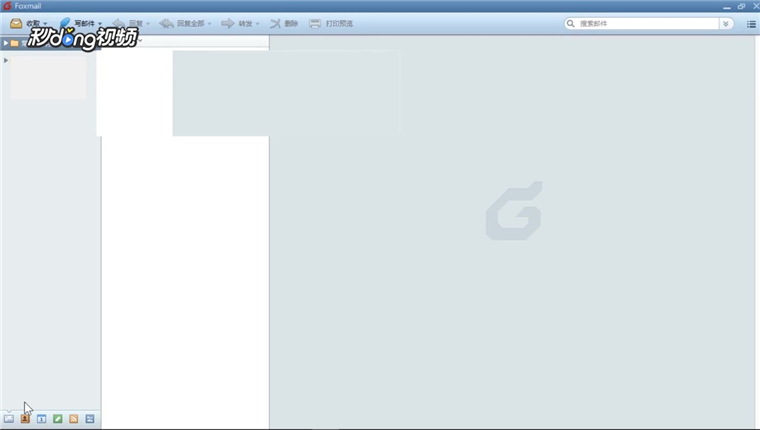Open the Forward dropdown arrow

click(x=257, y=24)
